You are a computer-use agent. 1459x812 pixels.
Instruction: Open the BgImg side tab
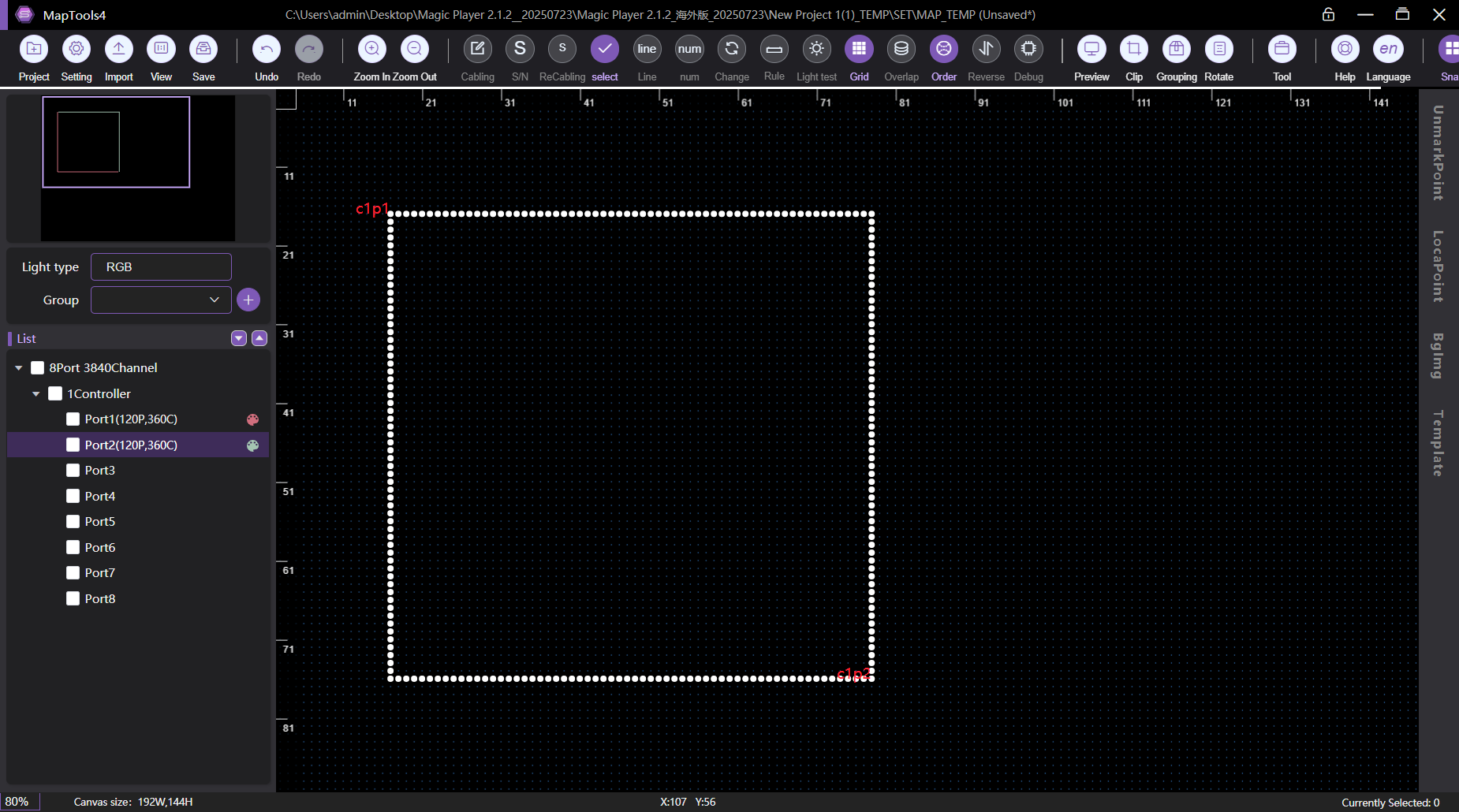tap(1438, 356)
